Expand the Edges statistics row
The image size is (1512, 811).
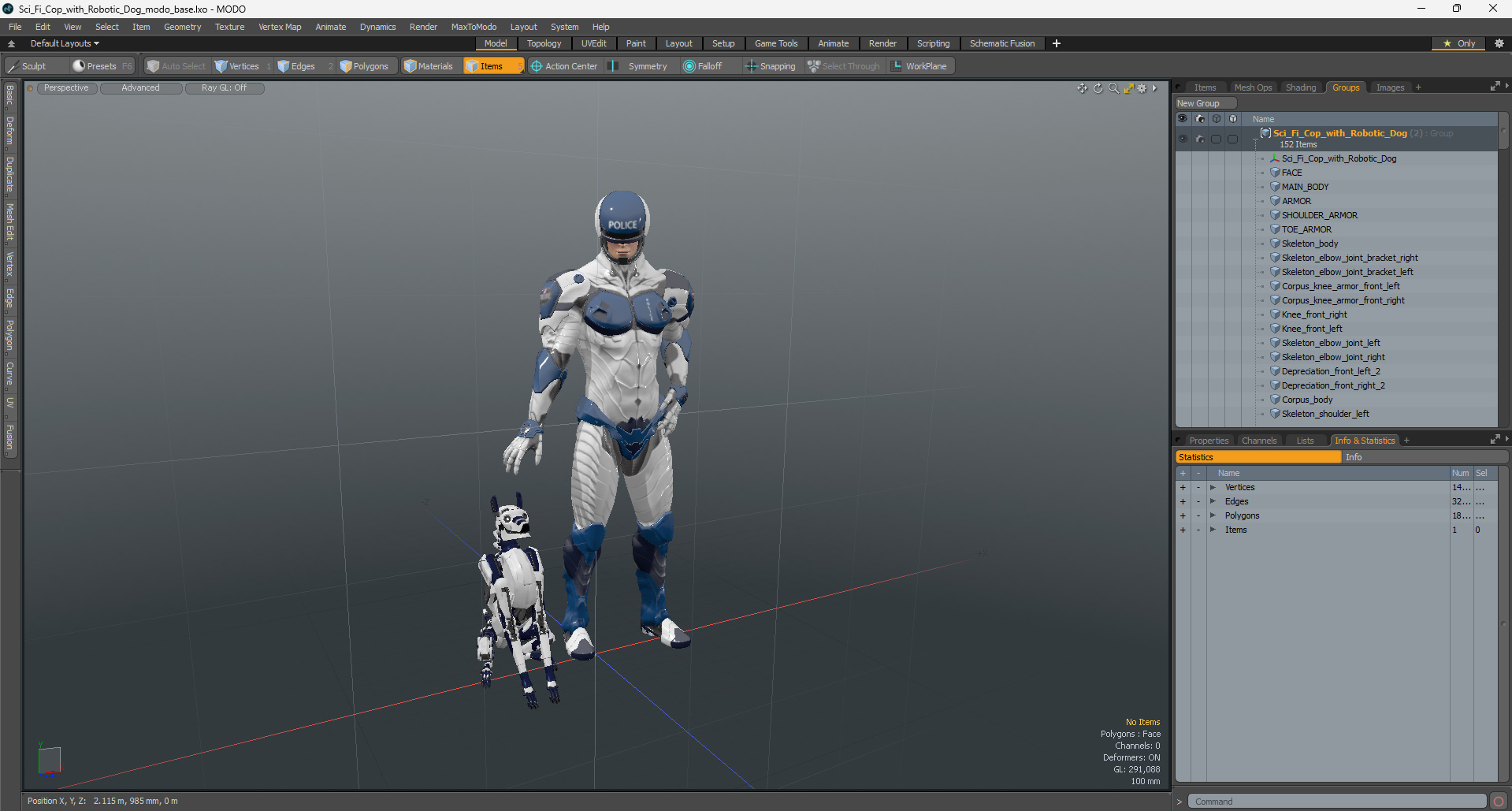pos(1213,501)
